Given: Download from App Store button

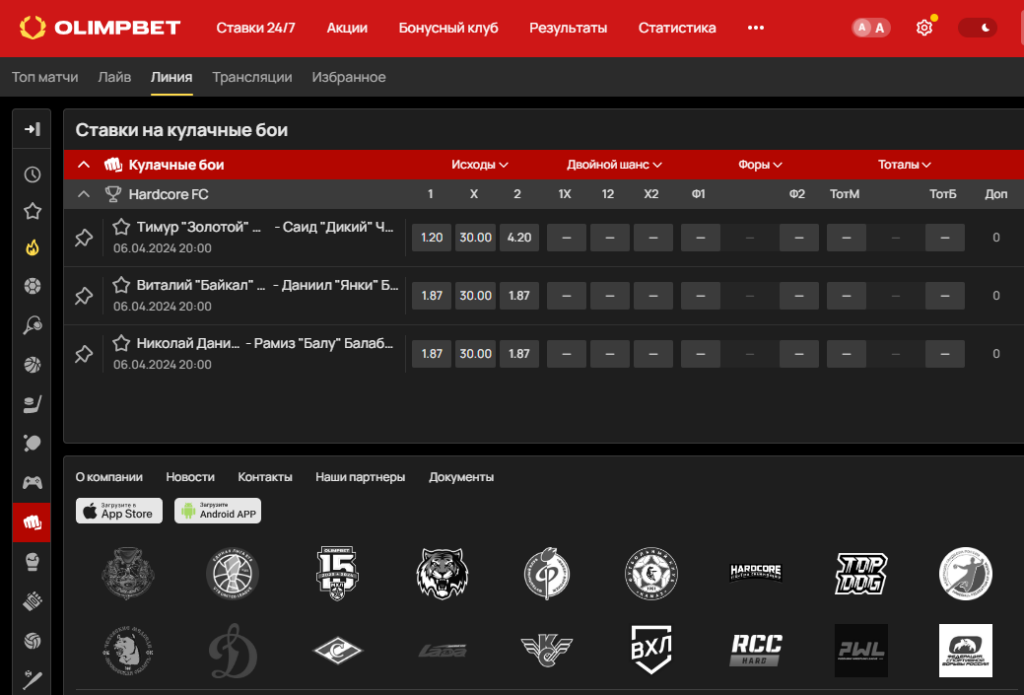Looking at the screenshot, I should point(119,511).
